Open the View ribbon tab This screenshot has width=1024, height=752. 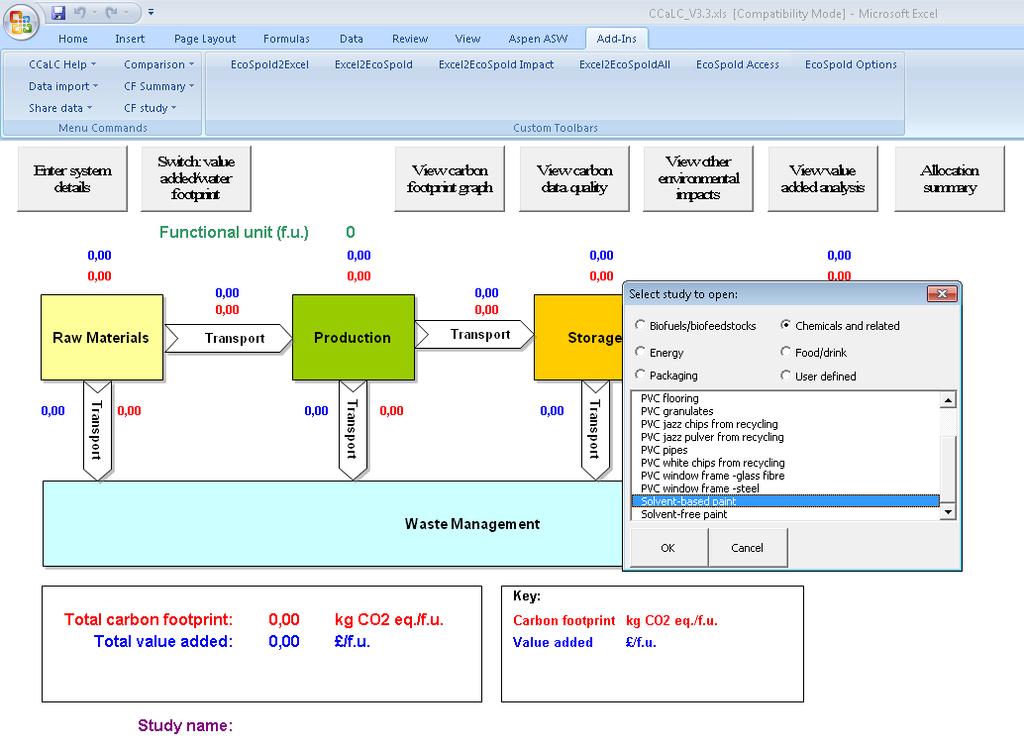point(468,39)
